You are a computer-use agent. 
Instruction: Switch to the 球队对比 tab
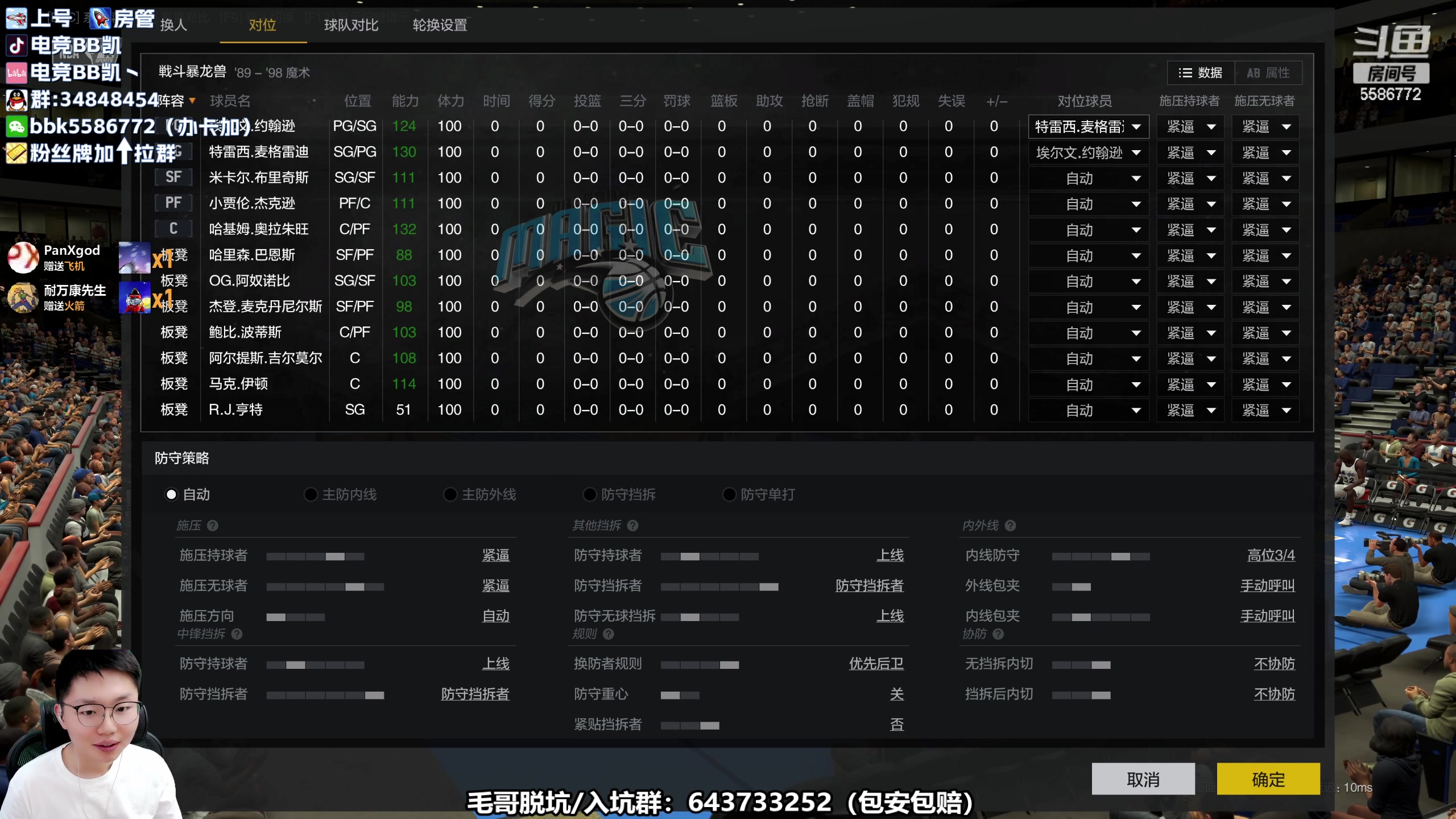351,26
